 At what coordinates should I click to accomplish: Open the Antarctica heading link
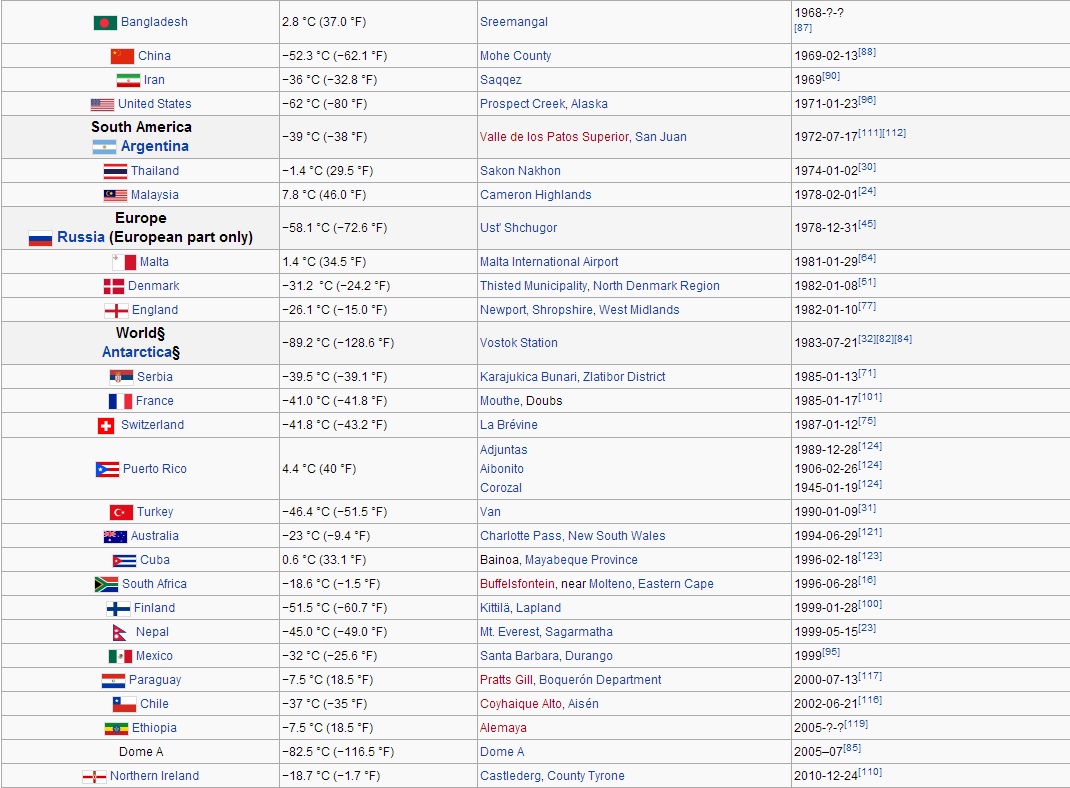click(x=136, y=352)
